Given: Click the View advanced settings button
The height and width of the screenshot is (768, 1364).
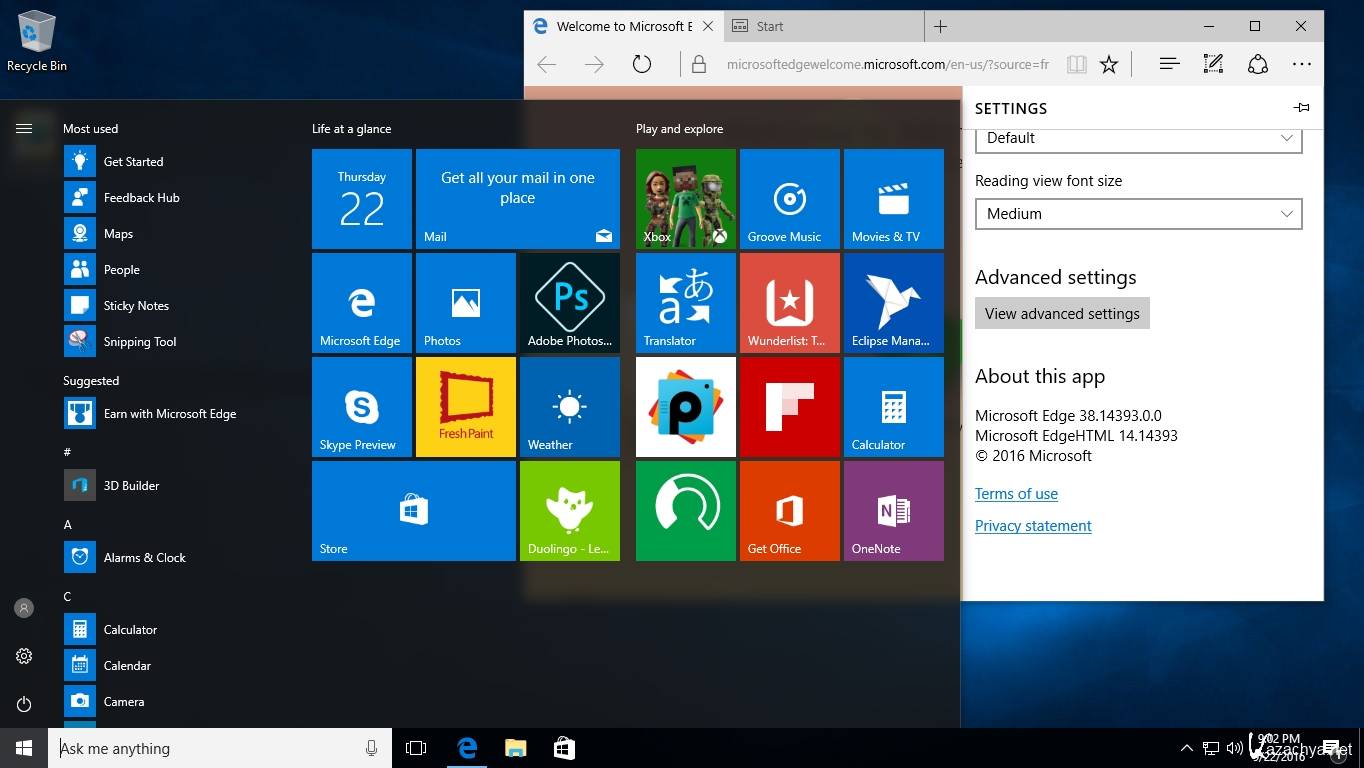Looking at the screenshot, I should pos(1062,313).
